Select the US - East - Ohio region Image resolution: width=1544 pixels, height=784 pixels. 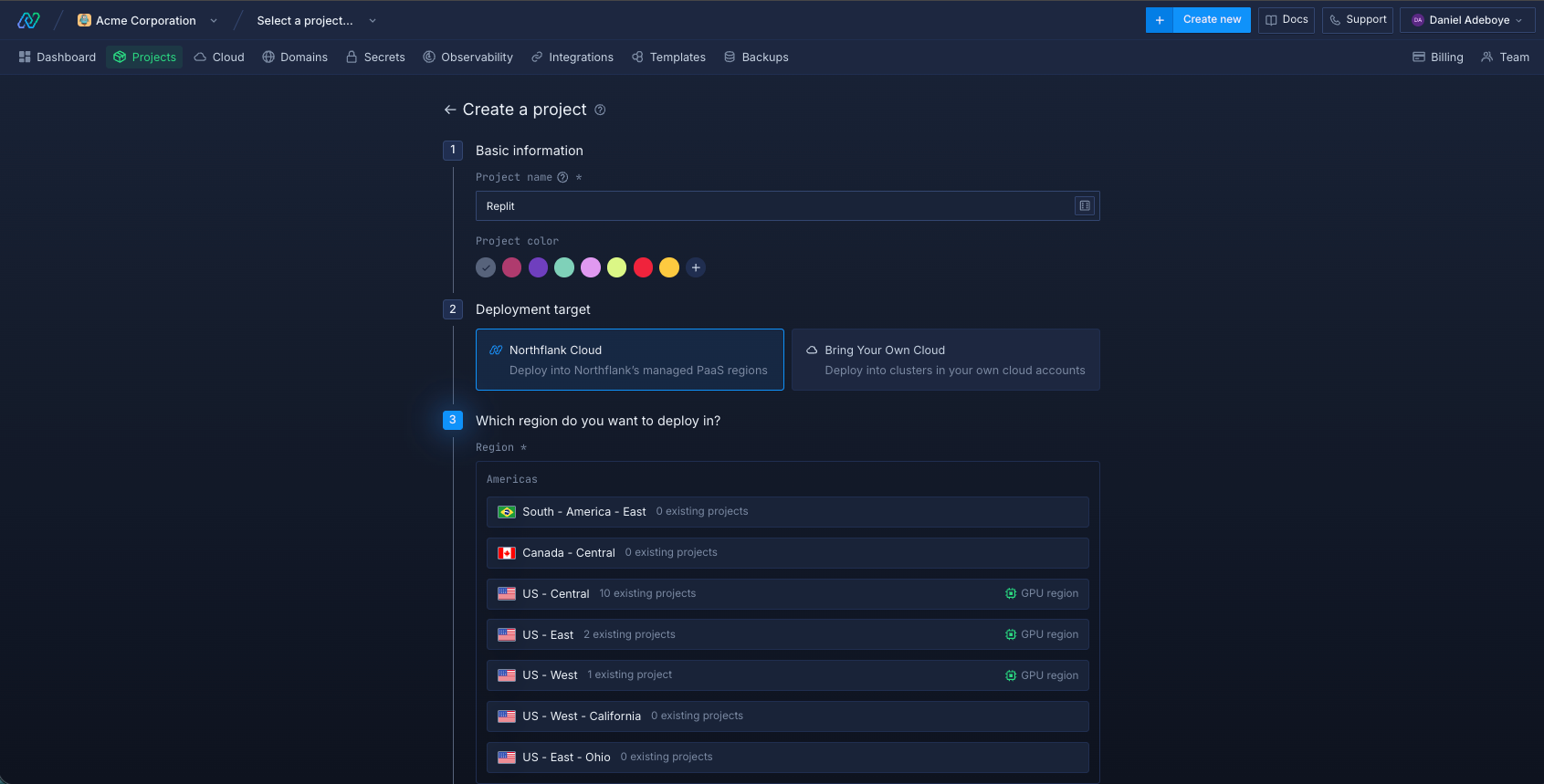coord(788,758)
